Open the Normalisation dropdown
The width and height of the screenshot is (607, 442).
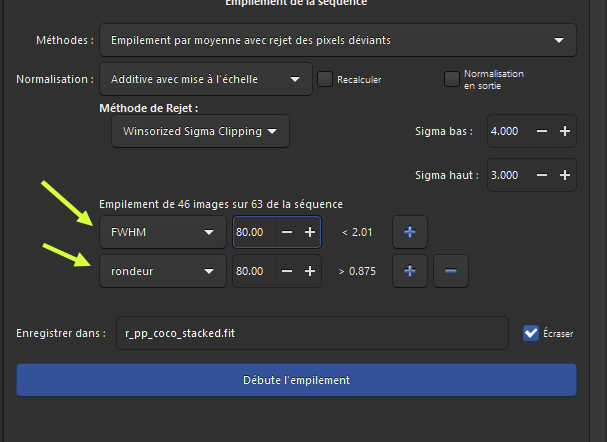206,79
